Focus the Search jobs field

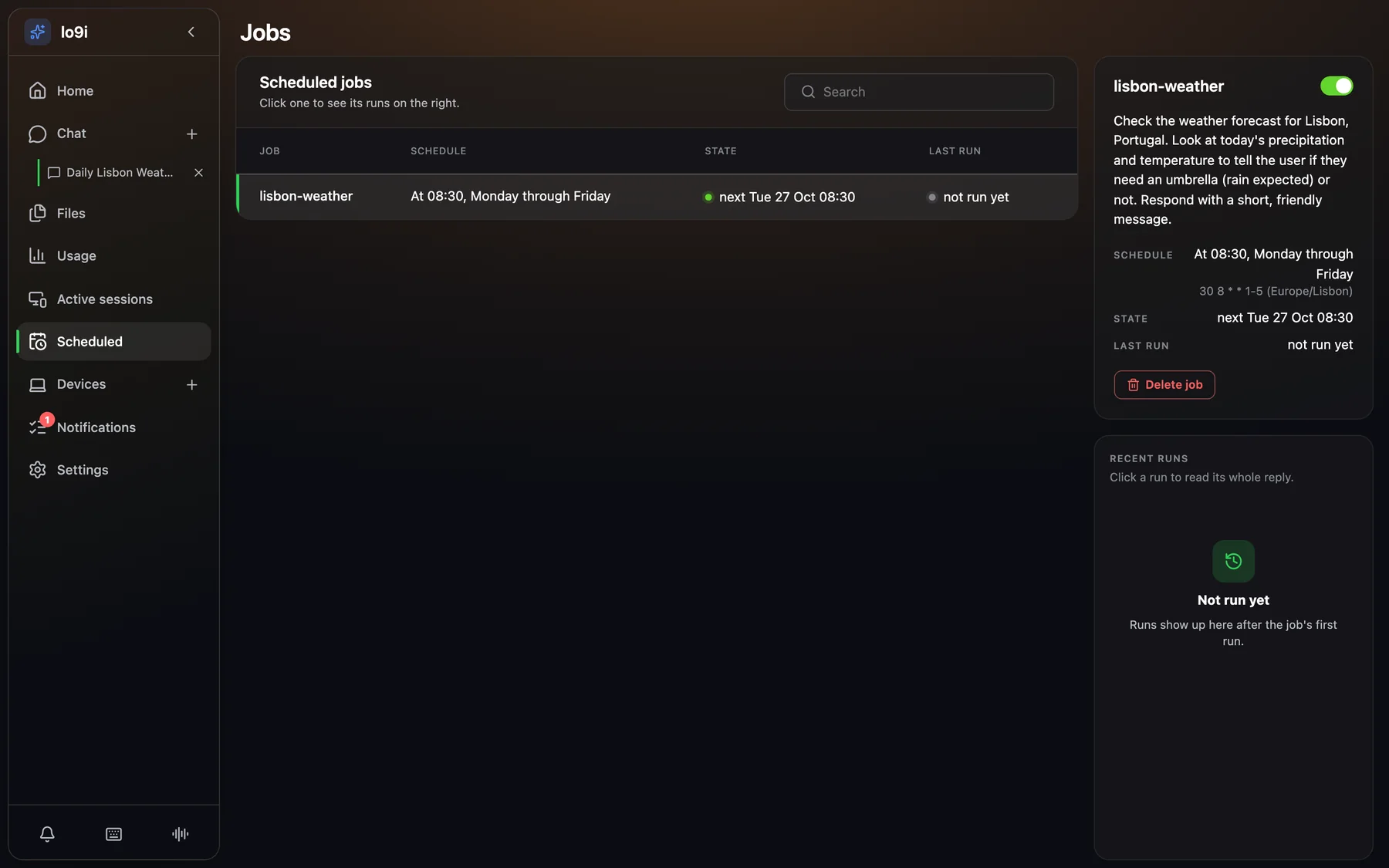tap(919, 92)
